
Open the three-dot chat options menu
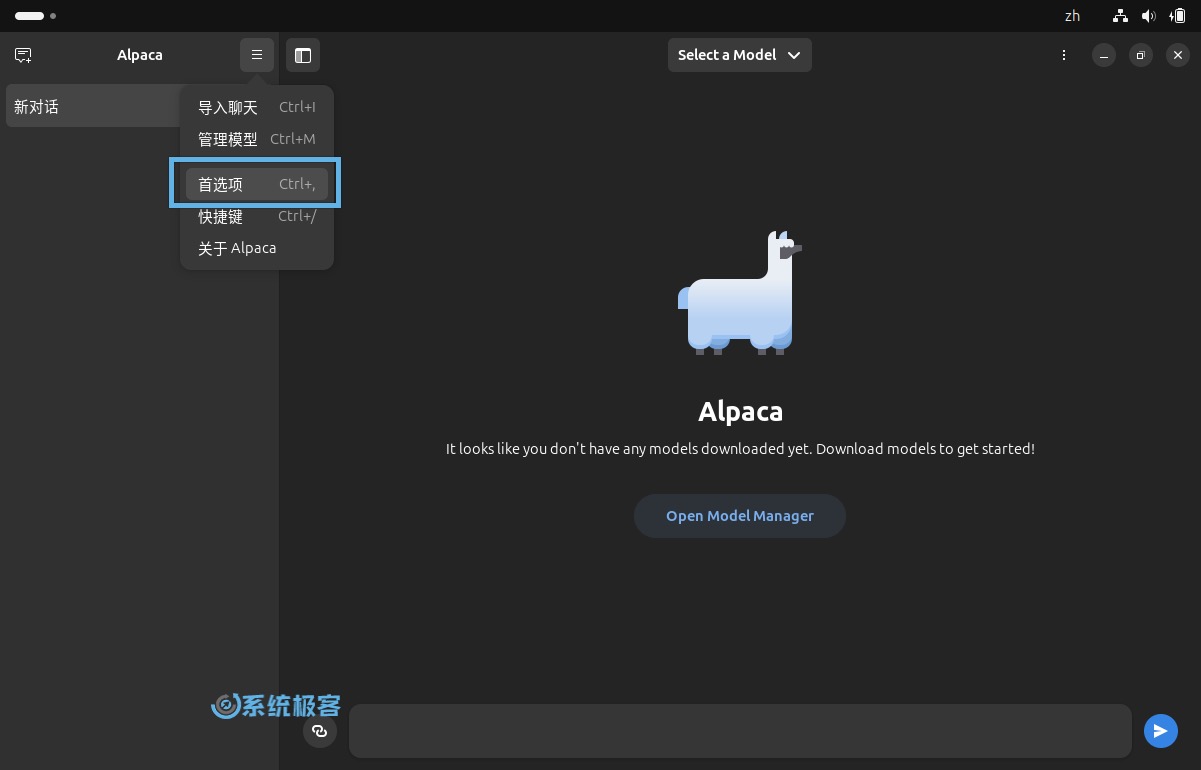tap(1064, 55)
